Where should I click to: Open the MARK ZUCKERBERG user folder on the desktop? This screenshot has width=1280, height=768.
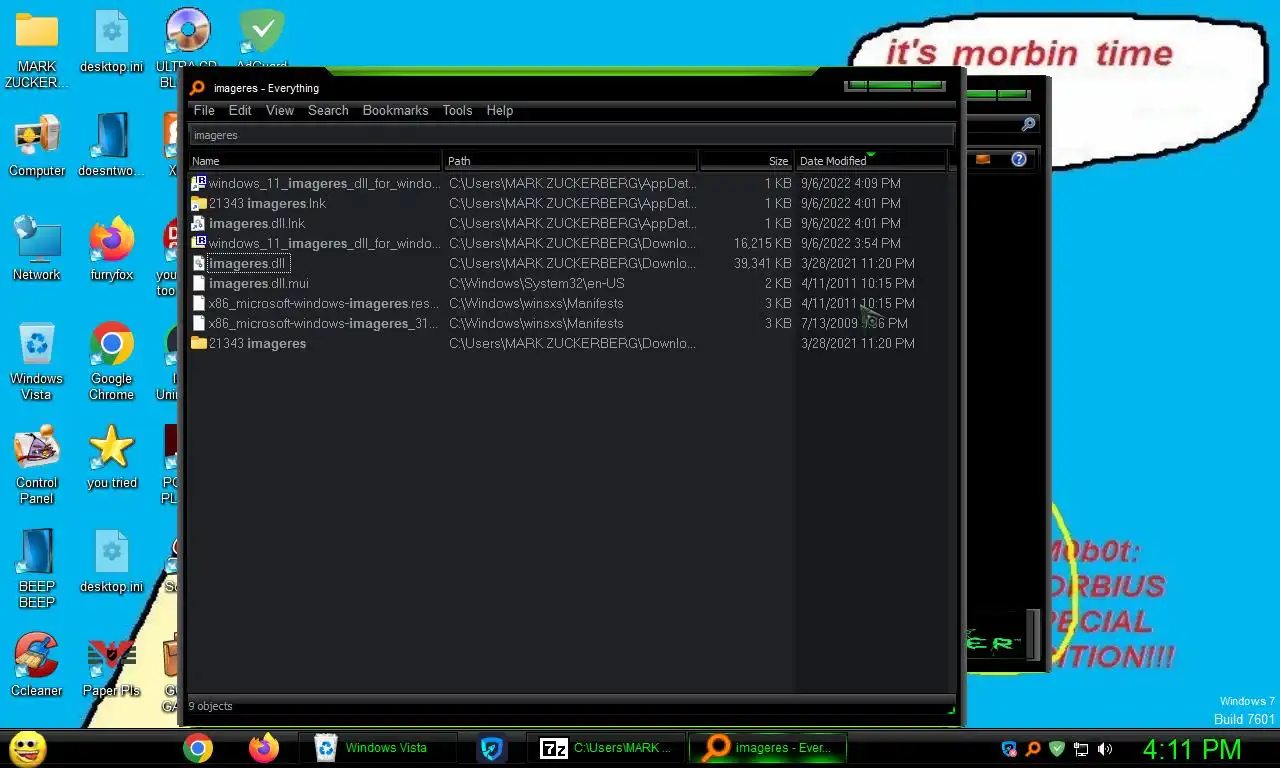[37, 50]
